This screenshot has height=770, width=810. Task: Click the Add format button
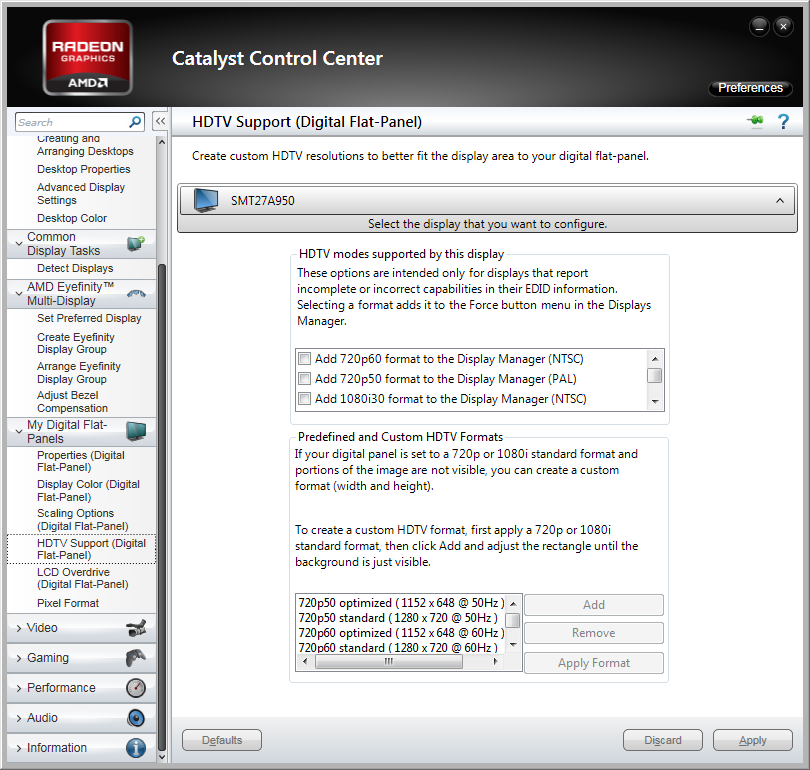point(594,605)
